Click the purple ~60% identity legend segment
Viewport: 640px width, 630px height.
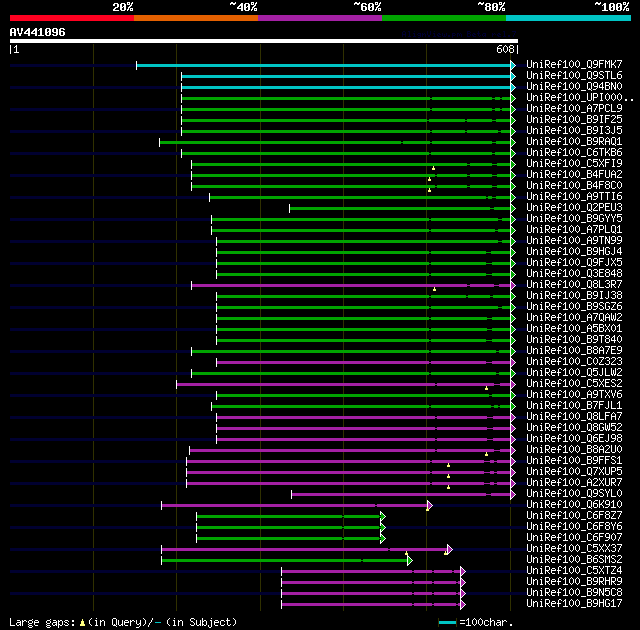click(320, 18)
